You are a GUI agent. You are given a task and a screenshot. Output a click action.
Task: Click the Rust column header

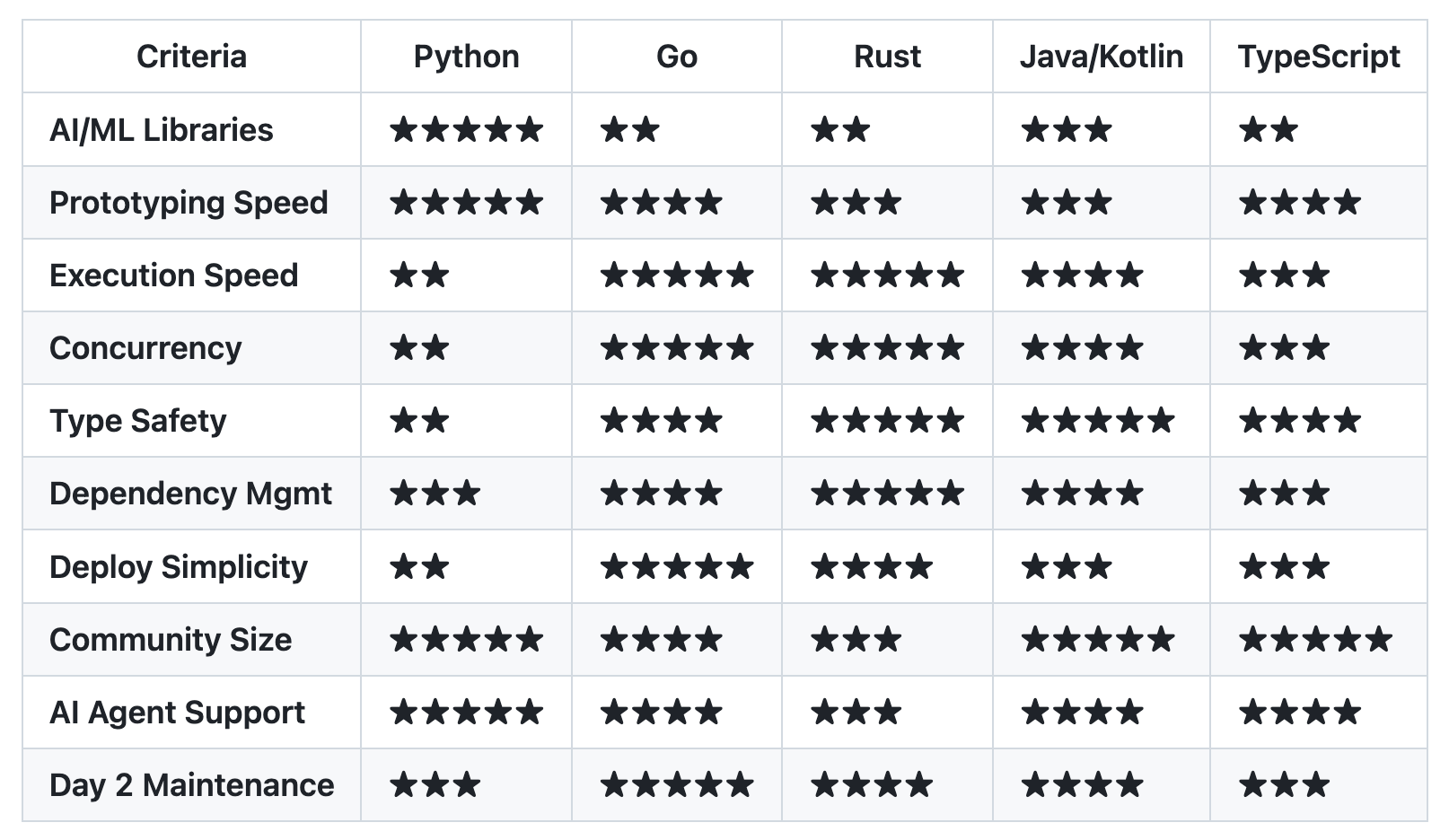887,57
